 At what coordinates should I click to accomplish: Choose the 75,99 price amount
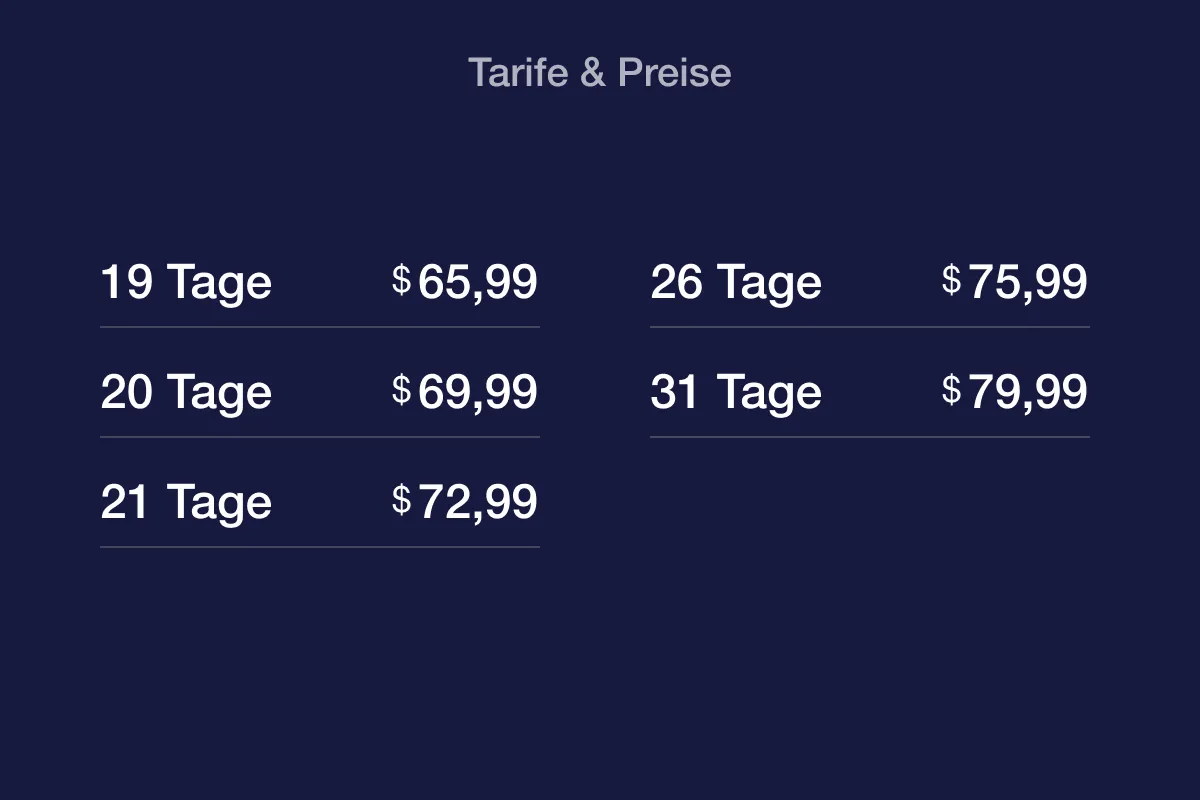click(x=1028, y=282)
